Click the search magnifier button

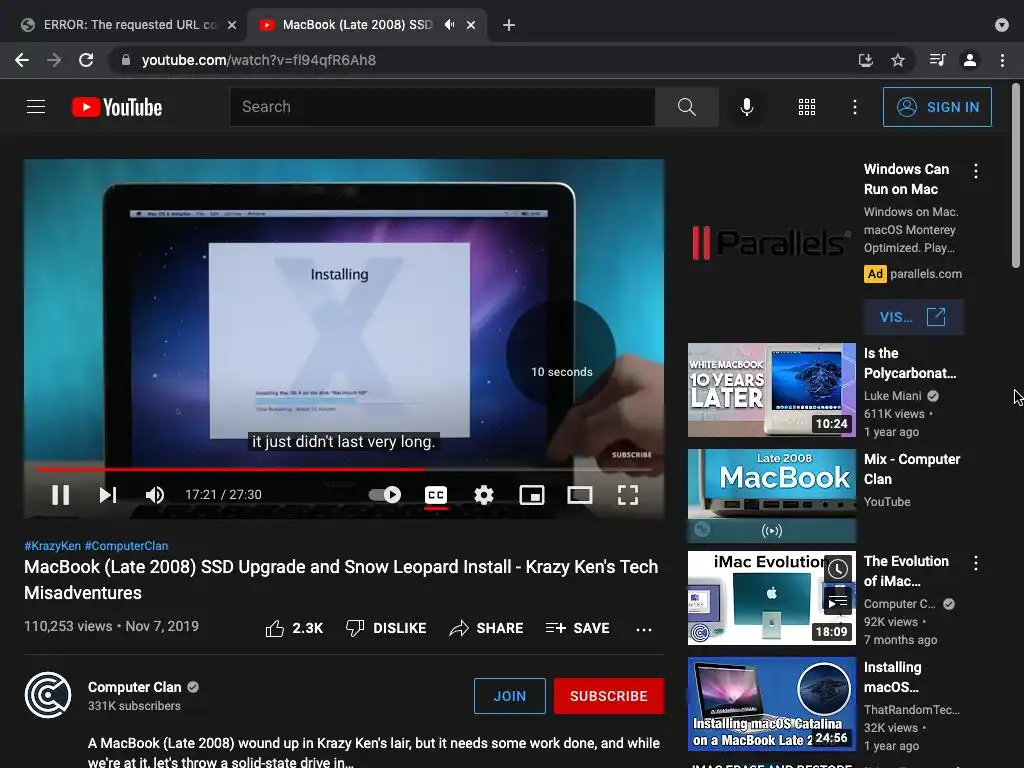[686, 106]
